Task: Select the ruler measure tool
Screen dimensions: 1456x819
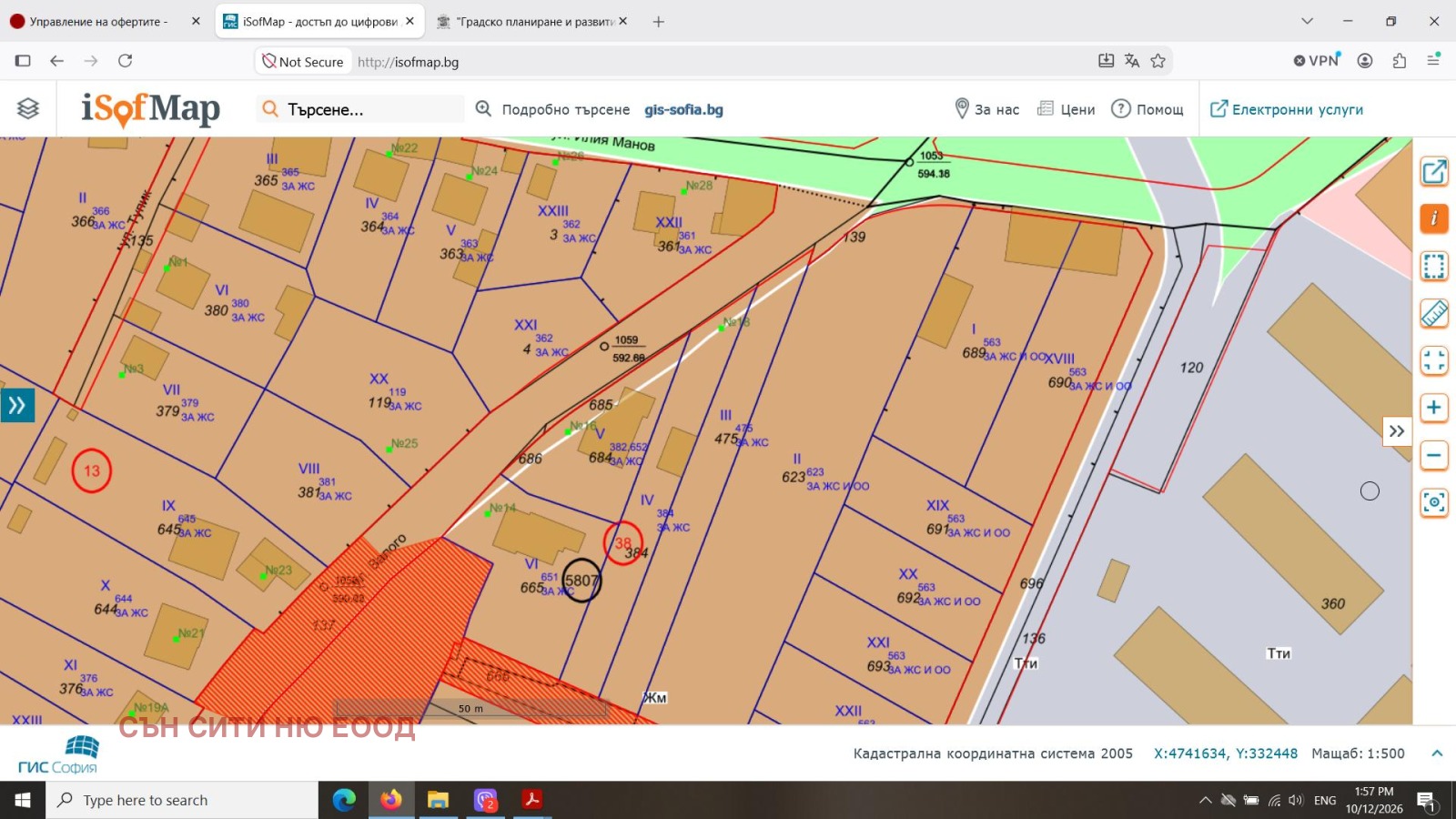Action: coord(1434,313)
